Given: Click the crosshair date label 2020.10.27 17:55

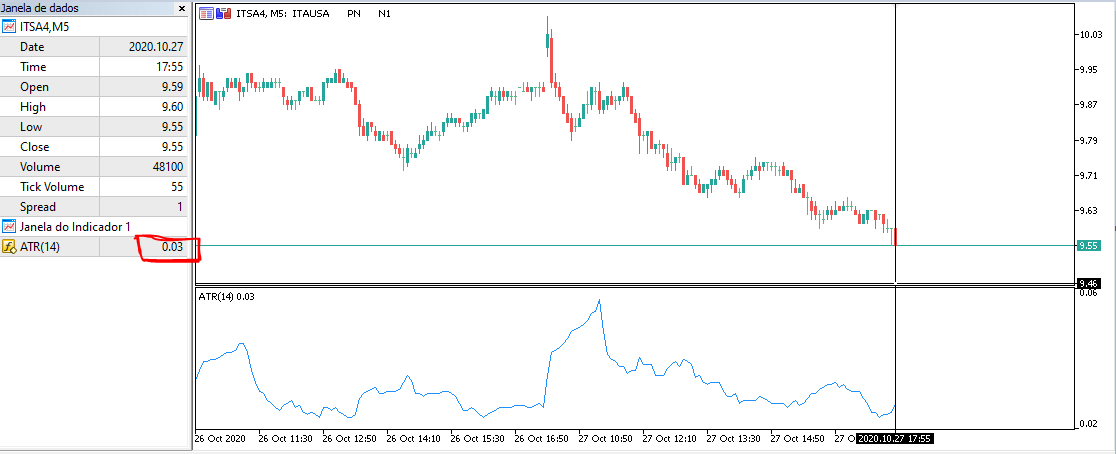Looking at the screenshot, I should pos(895,438).
